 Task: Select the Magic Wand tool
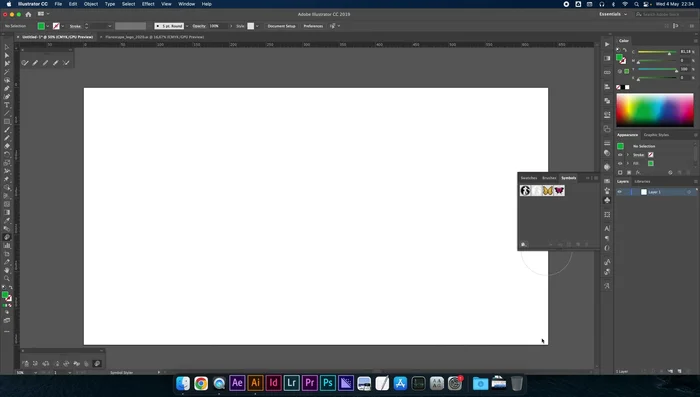point(7,72)
